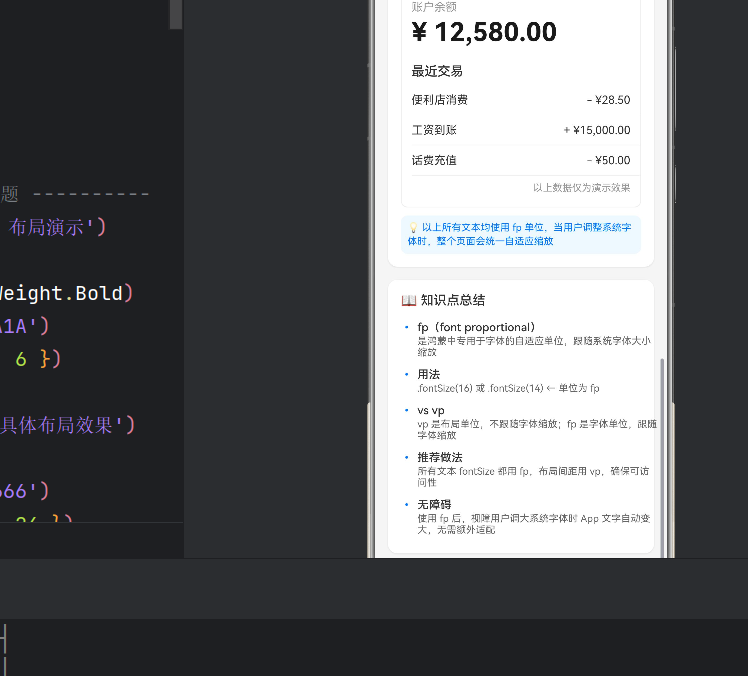Click the FontWeight.Bold code text

pyautogui.click(x=66, y=293)
